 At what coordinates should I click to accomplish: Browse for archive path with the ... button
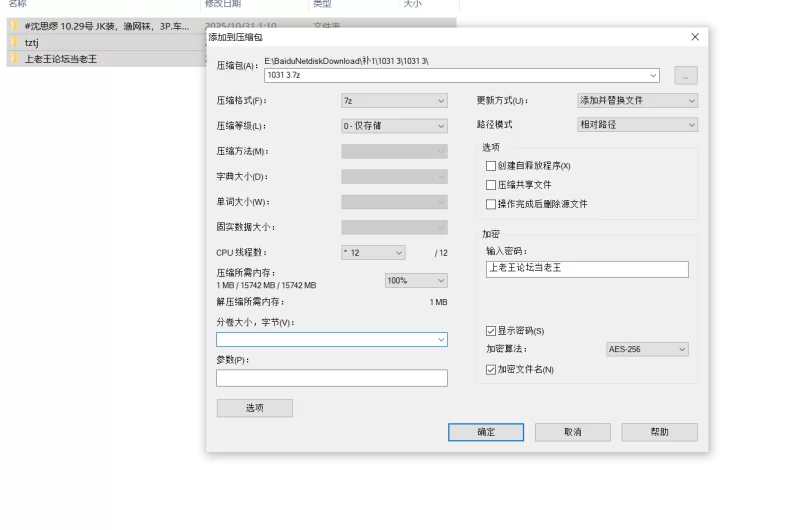click(x=686, y=75)
